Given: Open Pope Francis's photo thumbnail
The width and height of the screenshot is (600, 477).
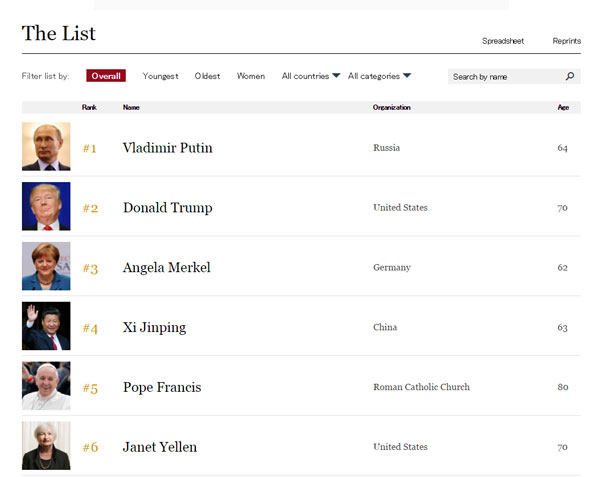Looking at the screenshot, I should [46, 386].
